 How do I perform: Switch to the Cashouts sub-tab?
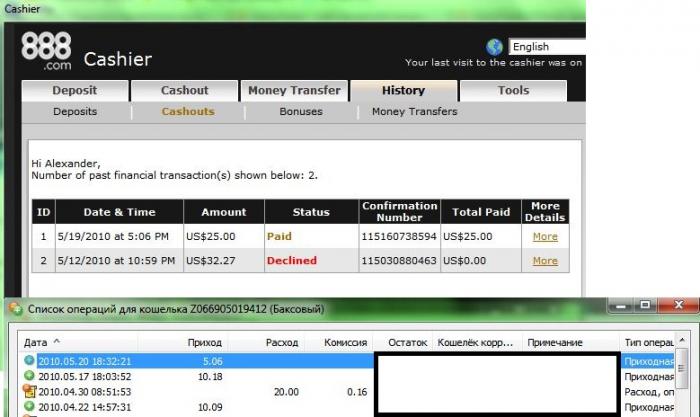coord(188,112)
